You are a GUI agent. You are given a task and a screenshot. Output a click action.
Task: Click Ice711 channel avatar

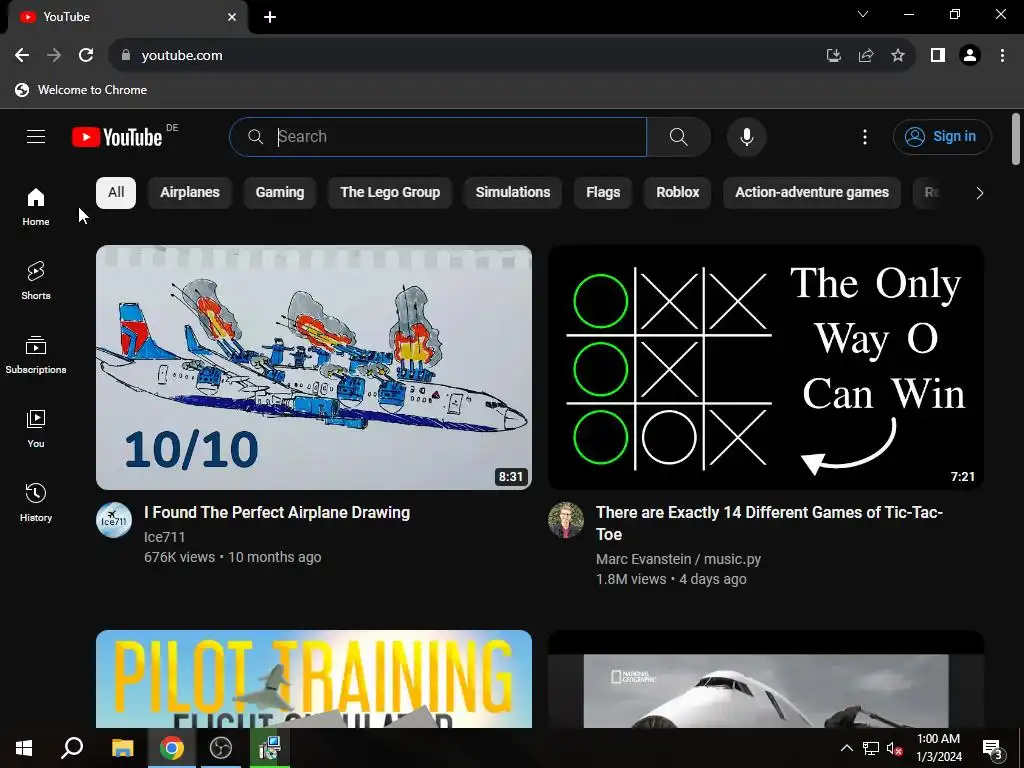pyautogui.click(x=114, y=520)
